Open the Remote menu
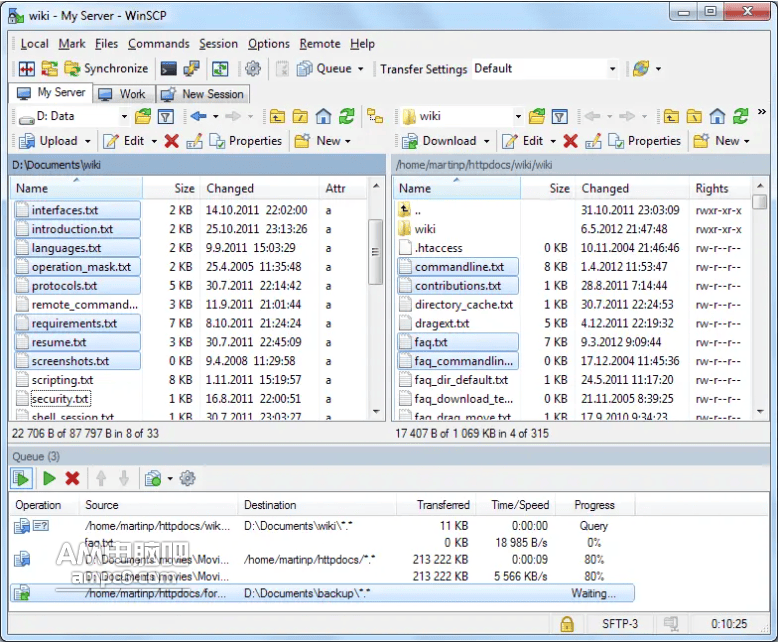This screenshot has width=778, height=642. point(320,44)
